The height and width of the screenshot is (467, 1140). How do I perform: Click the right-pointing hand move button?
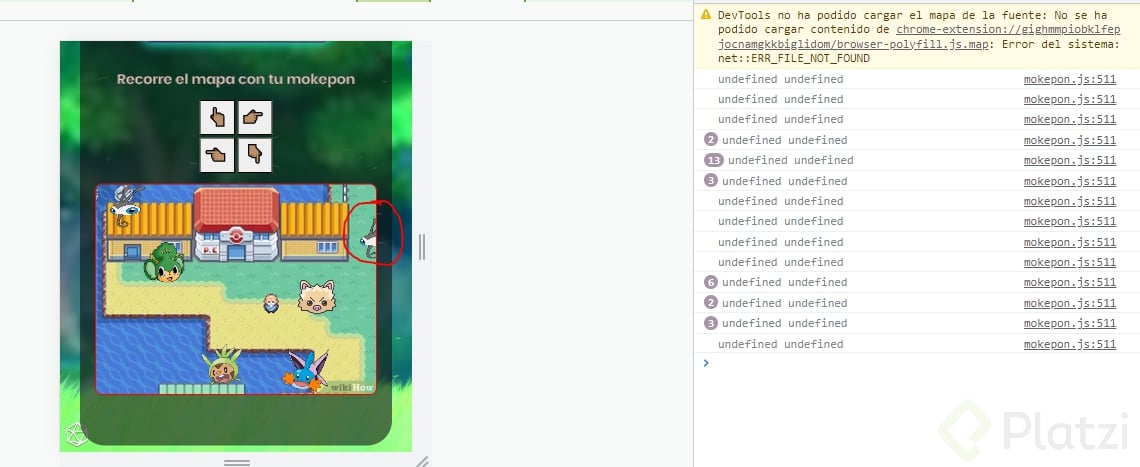point(254,117)
